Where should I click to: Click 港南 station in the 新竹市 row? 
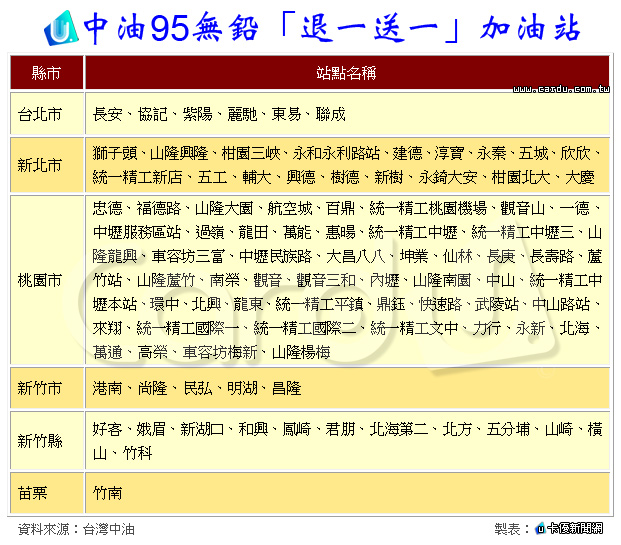107,388
